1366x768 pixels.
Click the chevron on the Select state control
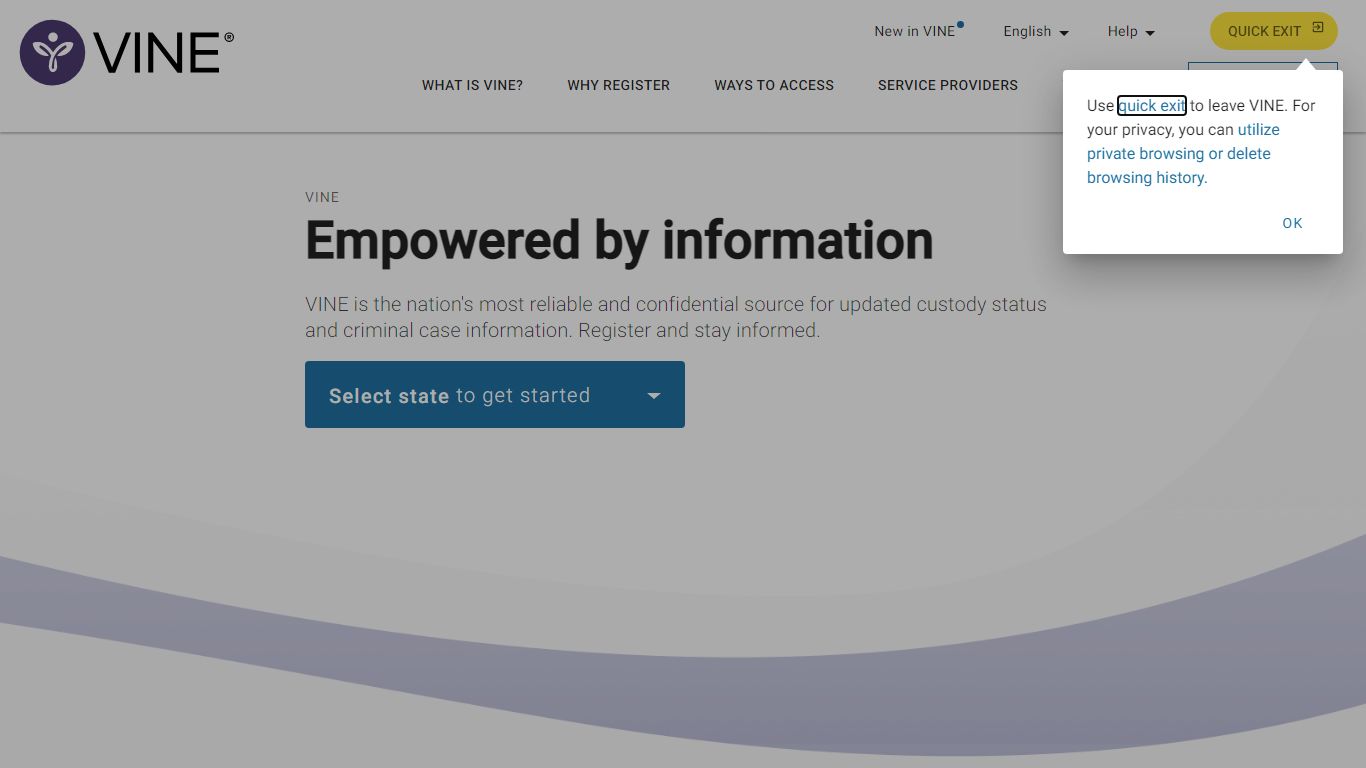click(x=653, y=394)
